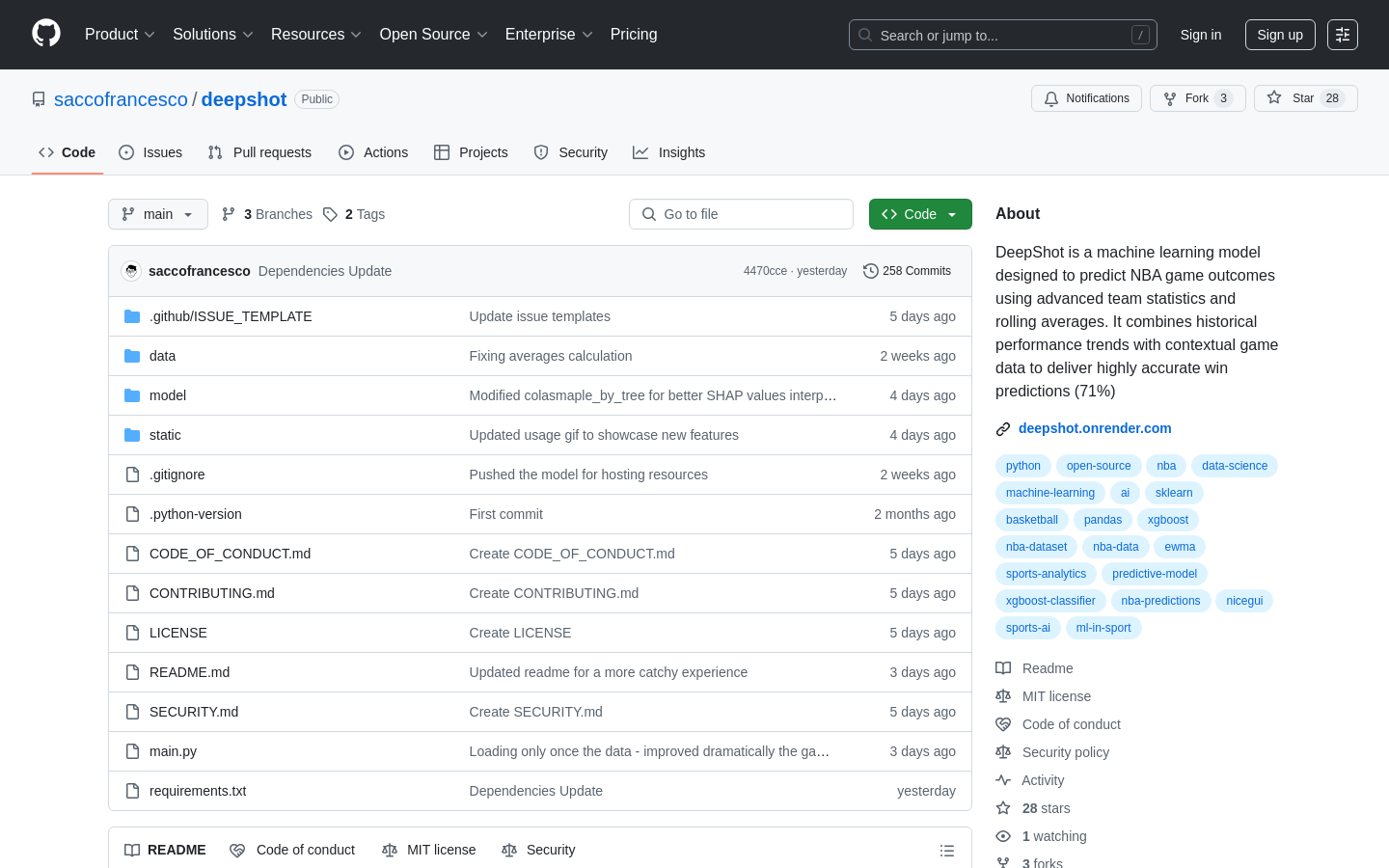Click the tag icon next to 2 Tags

[330, 214]
